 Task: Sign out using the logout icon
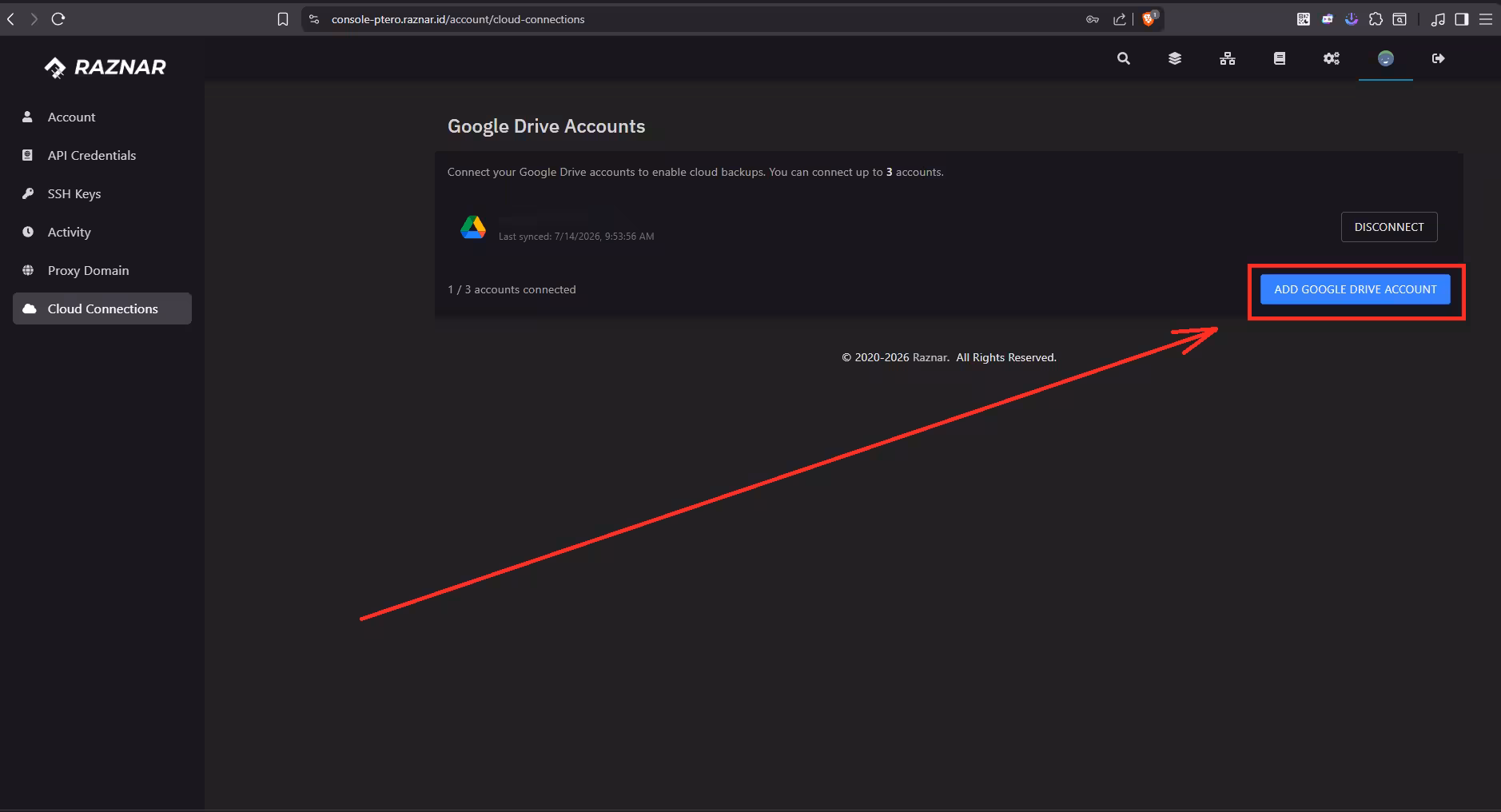click(x=1439, y=58)
